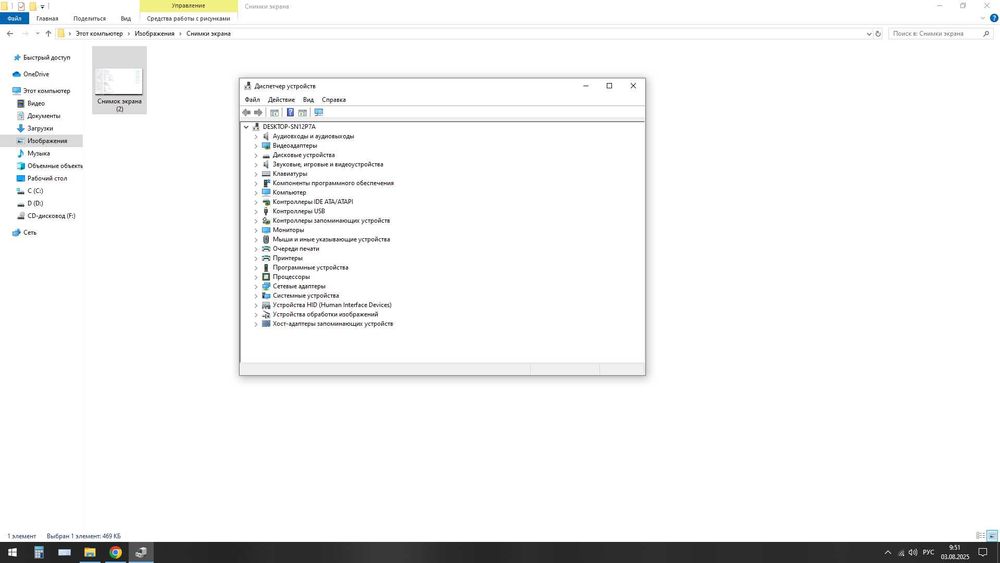This screenshot has height=563, width=1000.
Task: Expand the Мониторы node
Action: click(x=256, y=230)
